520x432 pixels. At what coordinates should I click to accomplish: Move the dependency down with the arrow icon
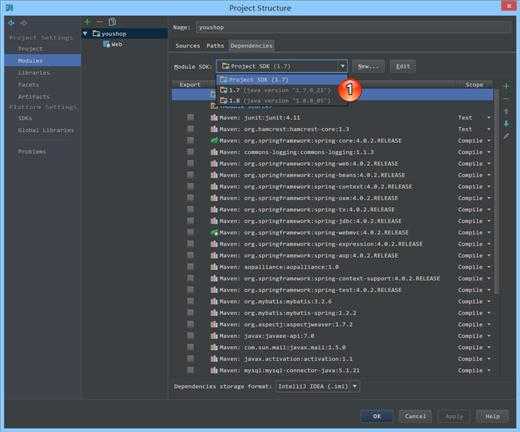tap(506, 124)
